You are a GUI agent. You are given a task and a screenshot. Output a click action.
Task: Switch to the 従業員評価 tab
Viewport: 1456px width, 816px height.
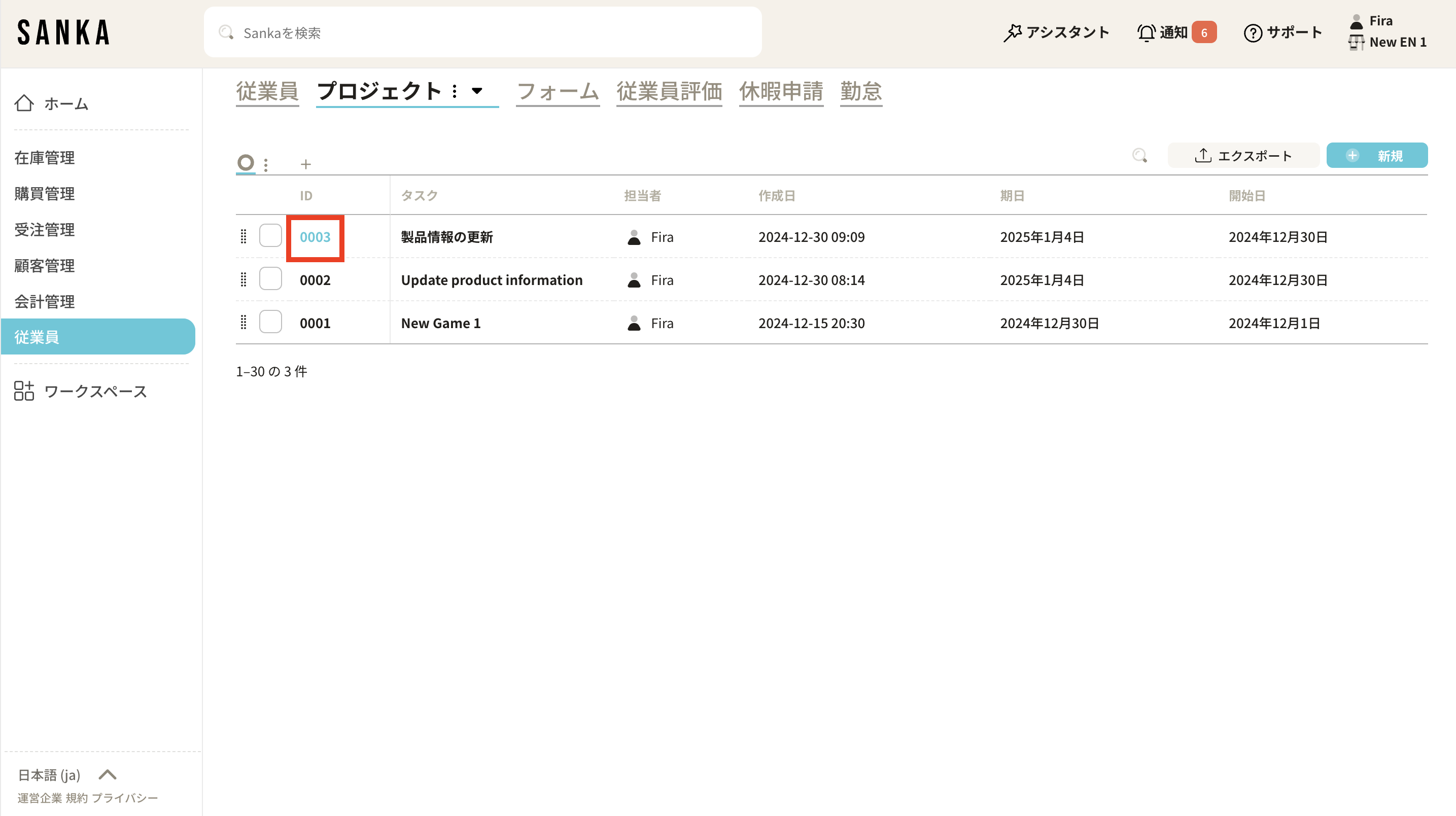tap(669, 92)
